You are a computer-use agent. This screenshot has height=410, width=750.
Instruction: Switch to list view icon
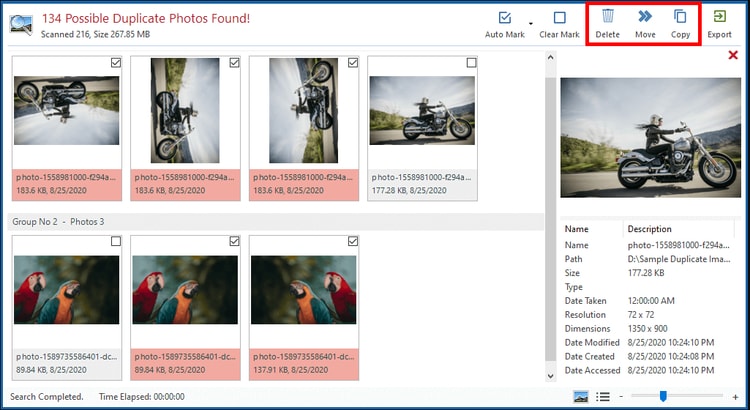603,397
